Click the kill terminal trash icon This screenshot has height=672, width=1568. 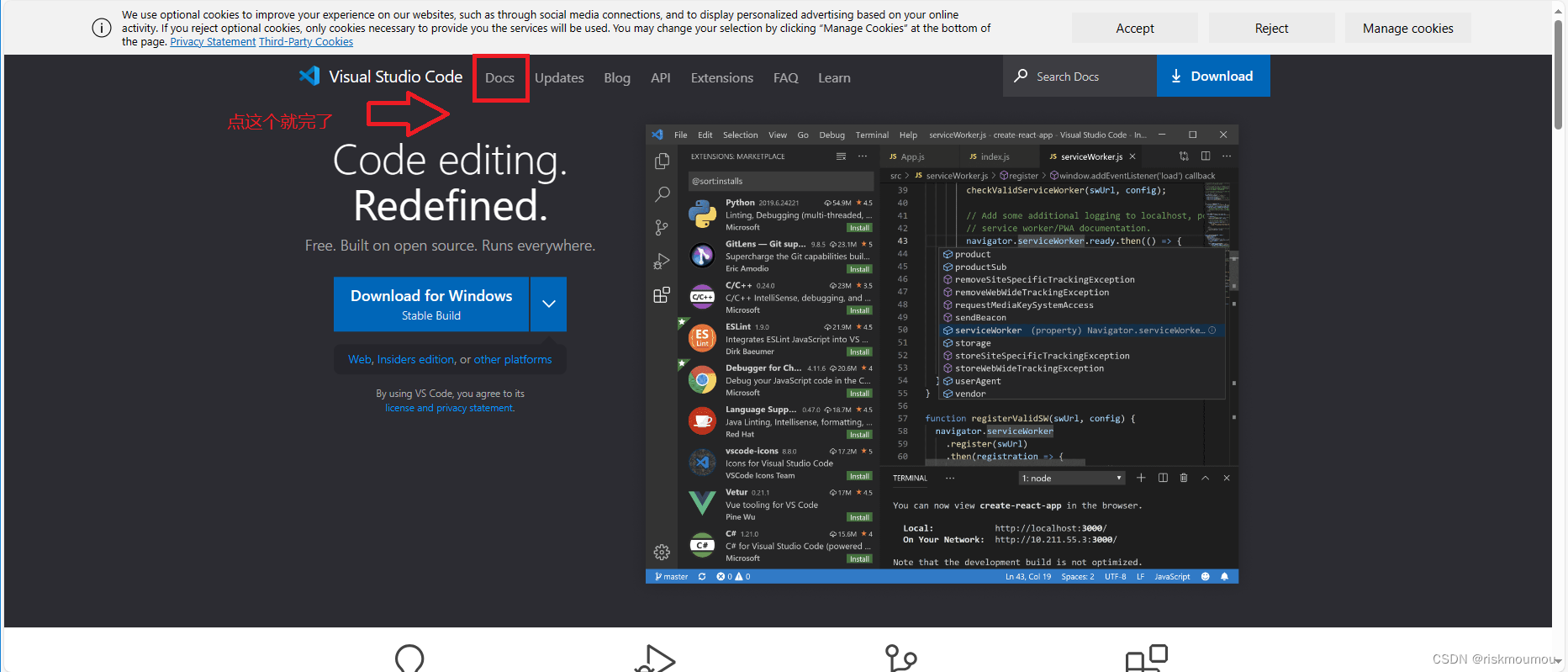coord(1184,478)
